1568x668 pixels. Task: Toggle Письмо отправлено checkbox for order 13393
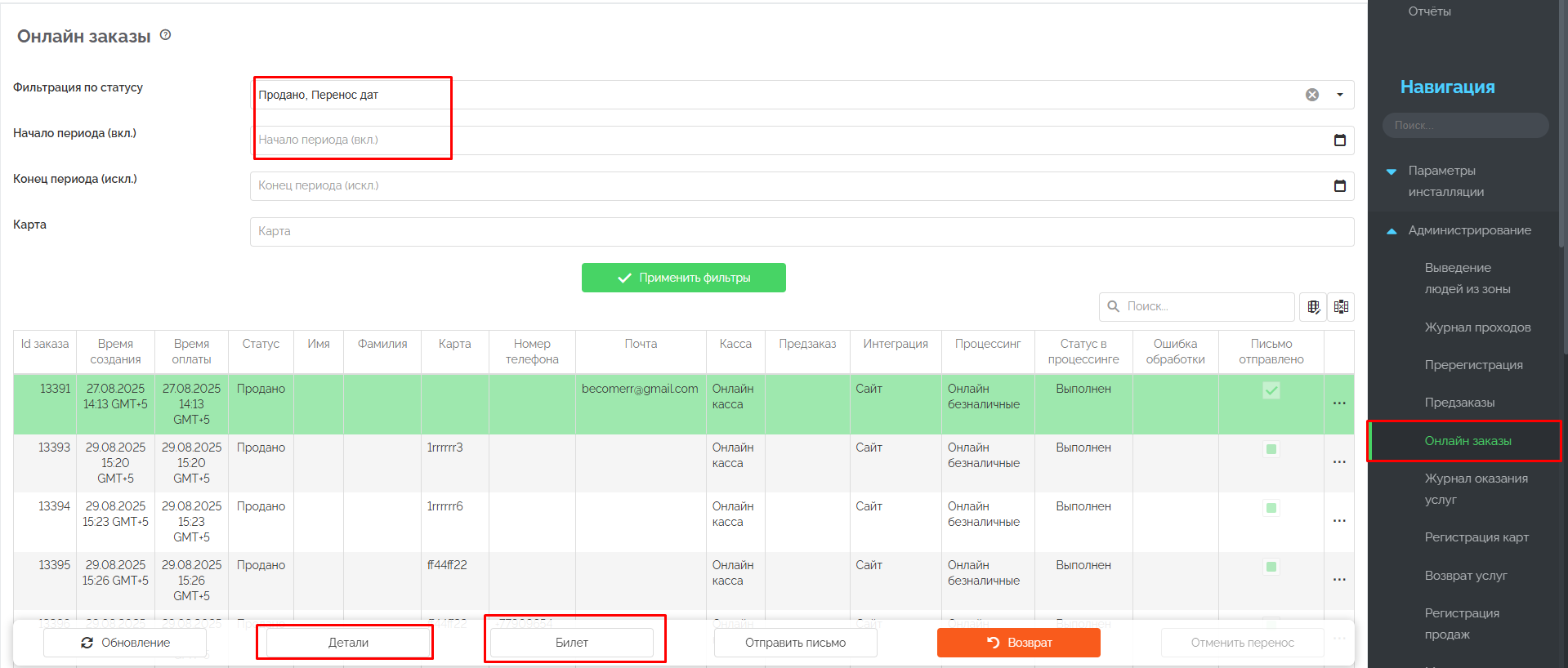[1271, 449]
